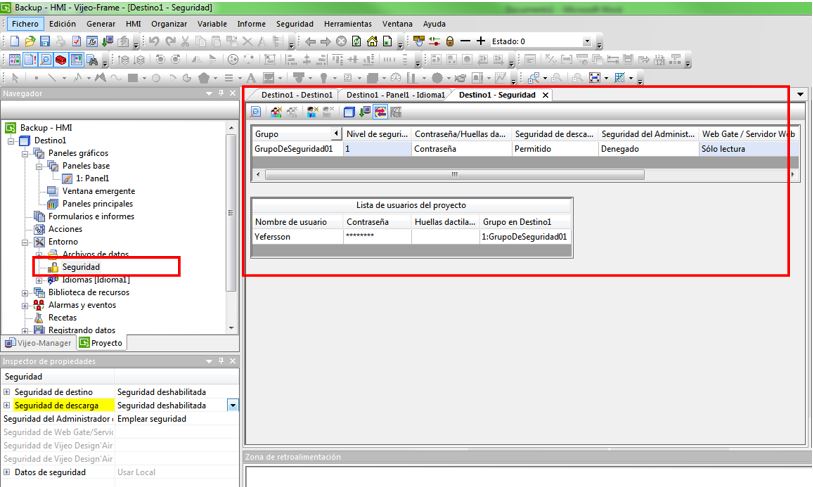This screenshot has width=813, height=487.
Task: Open the Generar menu
Action: (x=101, y=24)
